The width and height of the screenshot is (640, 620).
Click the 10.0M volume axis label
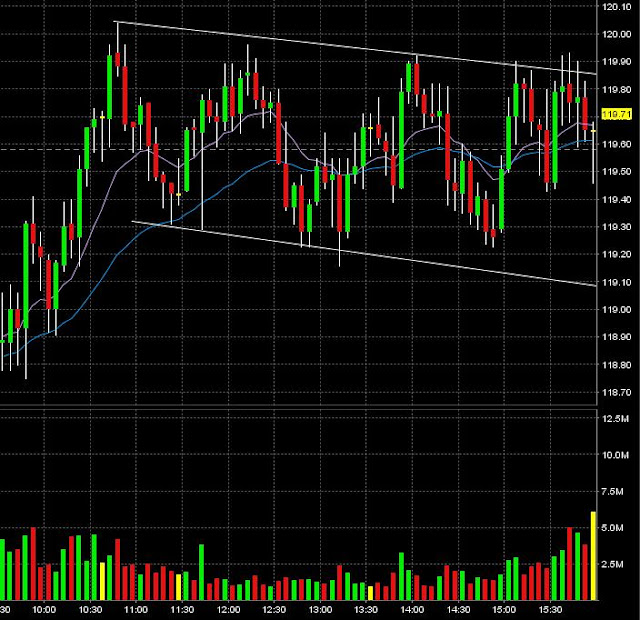(615, 455)
